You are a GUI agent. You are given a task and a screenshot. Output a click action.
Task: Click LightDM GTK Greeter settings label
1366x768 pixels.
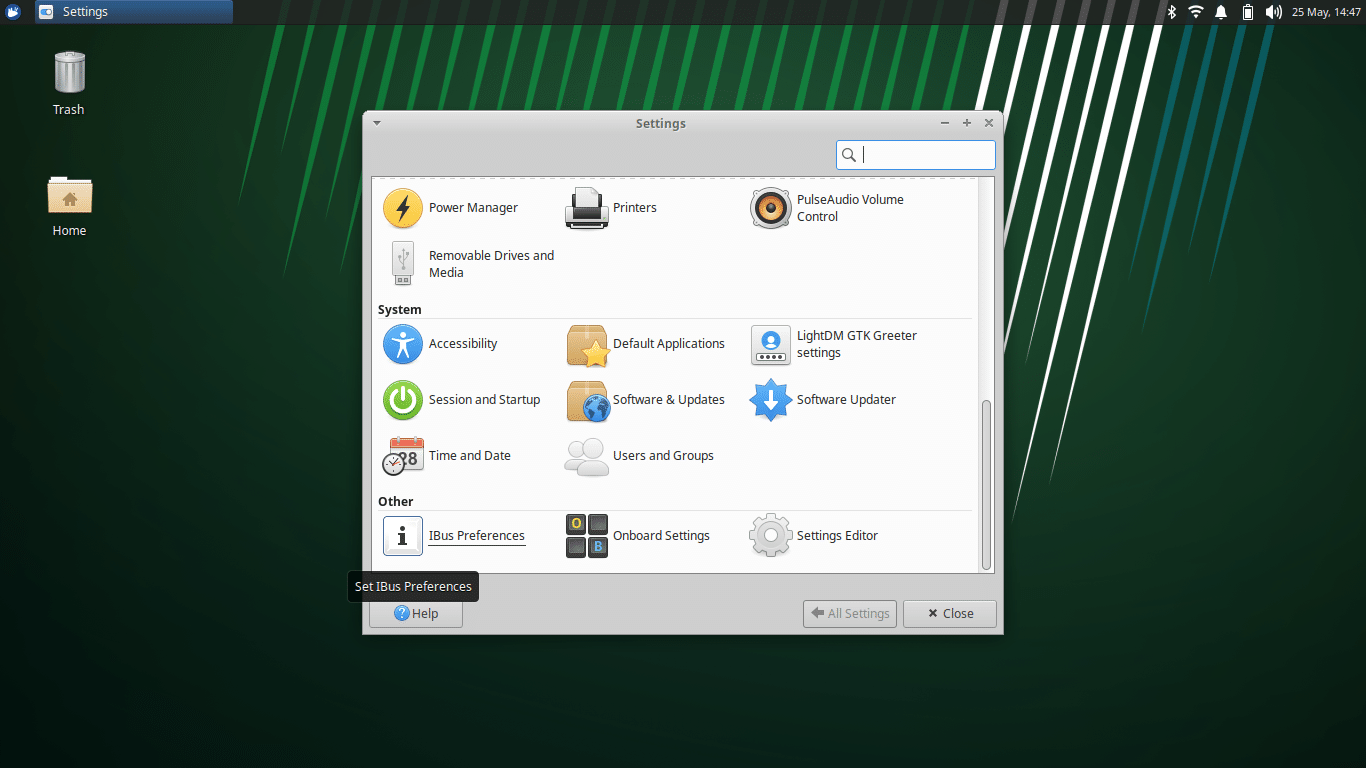[x=857, y=344]
